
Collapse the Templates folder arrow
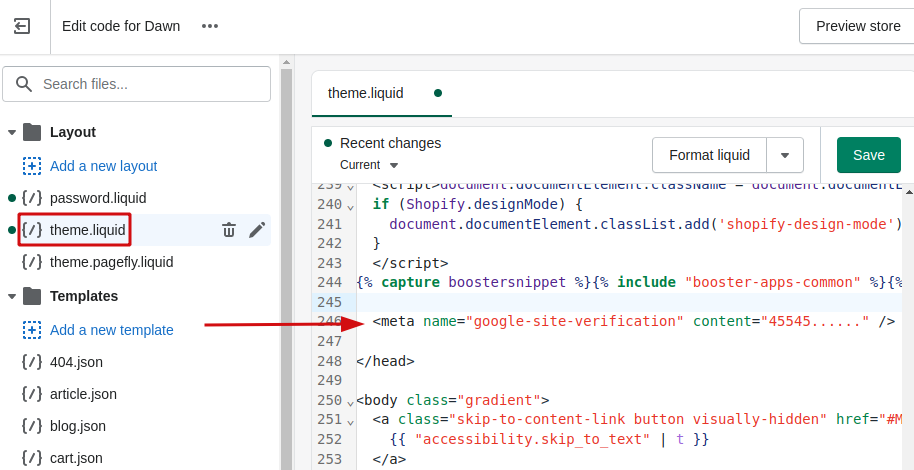tap(11, 296)
